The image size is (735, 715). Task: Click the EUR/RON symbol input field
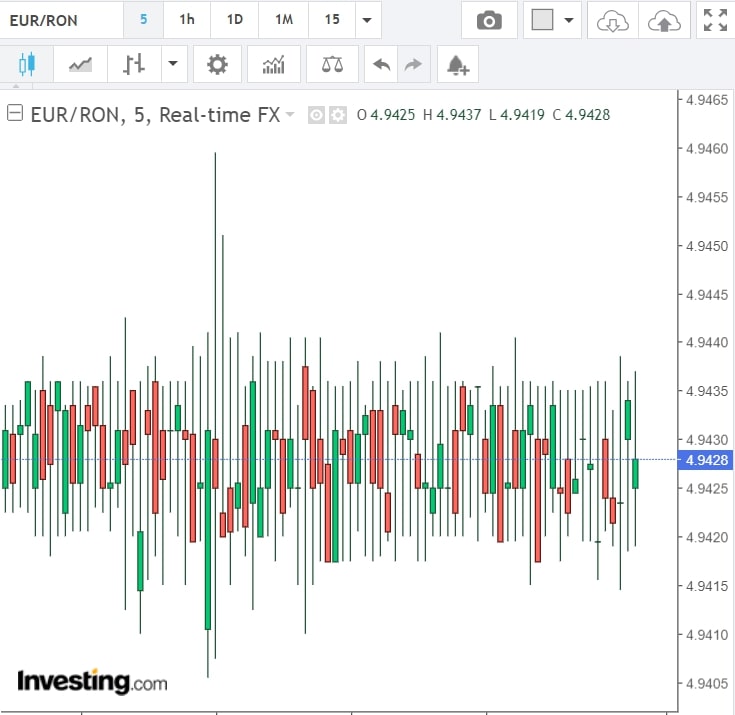point(60,20)
